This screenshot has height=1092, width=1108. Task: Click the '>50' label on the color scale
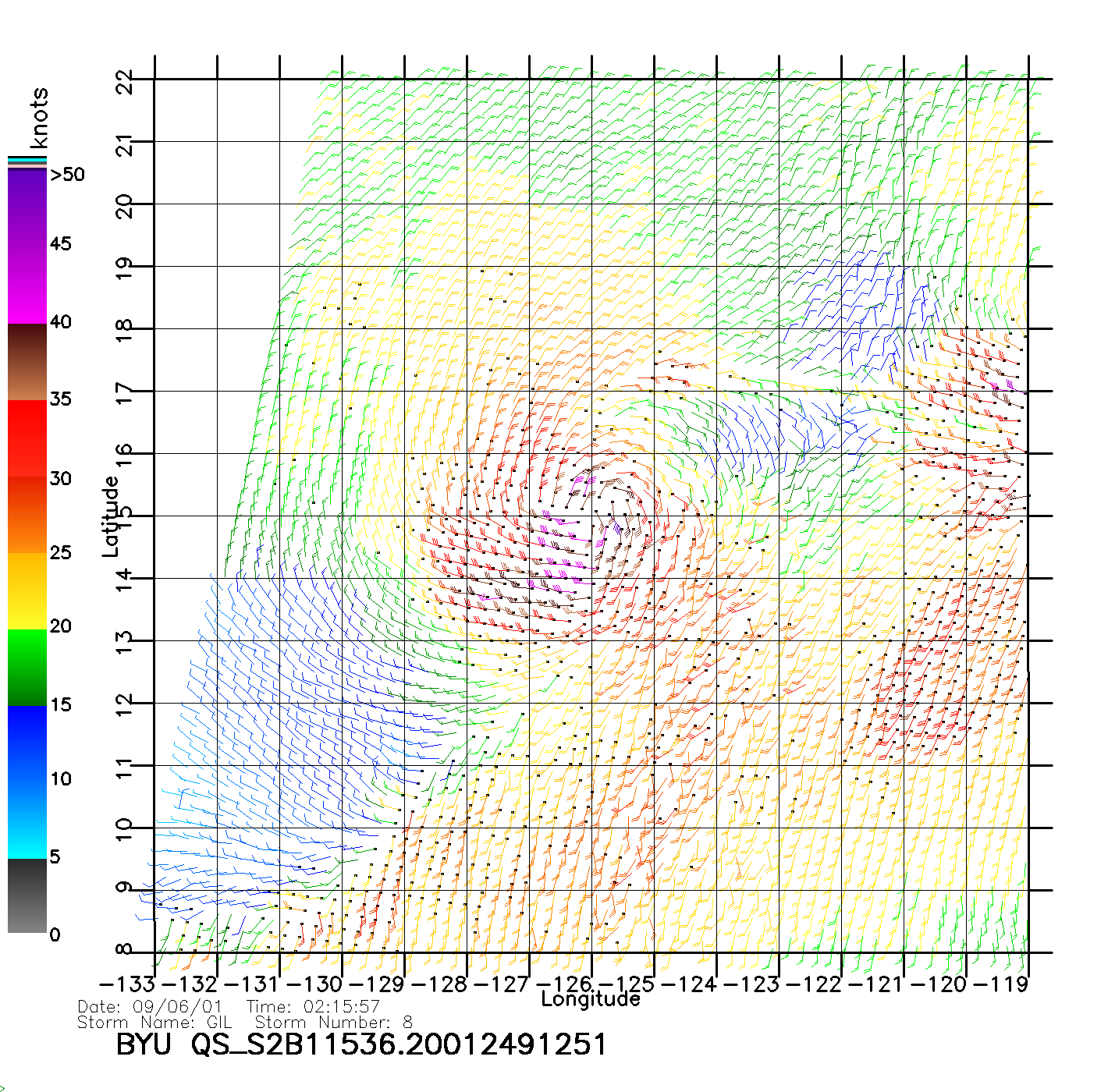(67, 175)
